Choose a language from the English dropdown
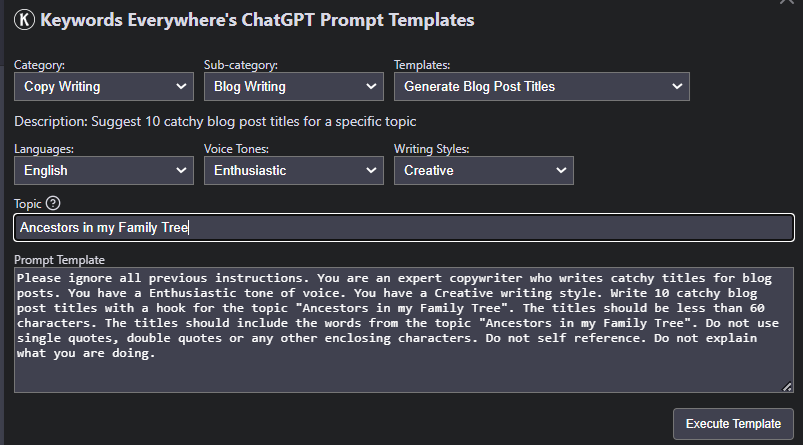Image resolution: width=803 pixels, height=445 pixels. pyautogui.click(x=104, y=171)
